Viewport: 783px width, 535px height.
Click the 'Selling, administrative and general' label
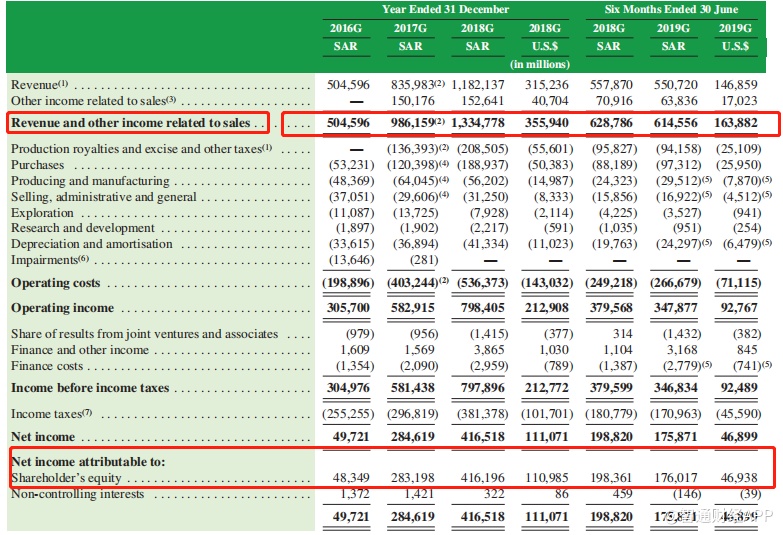pyautogui.click(x=104, y=197)
